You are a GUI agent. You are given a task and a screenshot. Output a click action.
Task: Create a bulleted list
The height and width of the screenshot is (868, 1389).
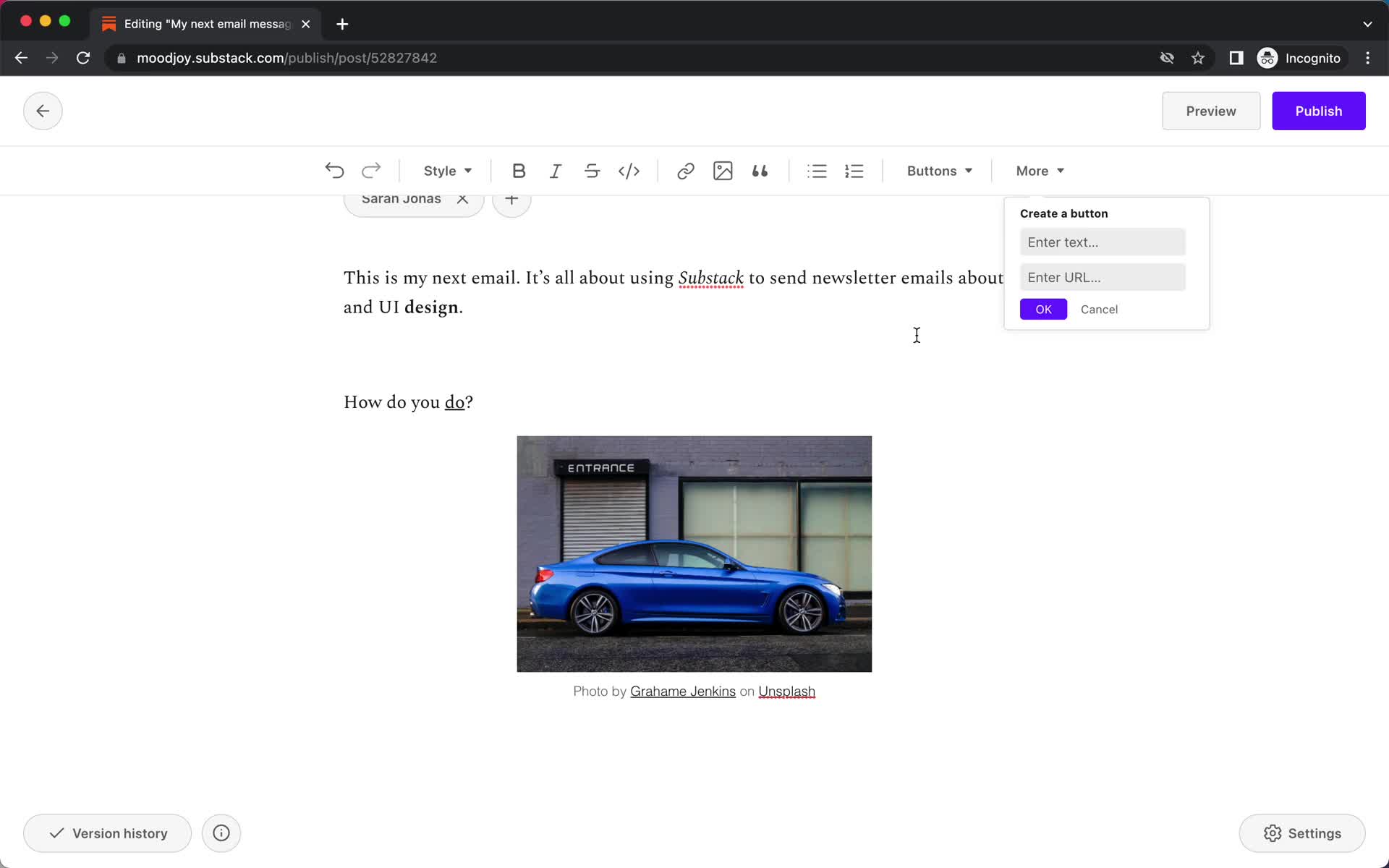point(817,171)
